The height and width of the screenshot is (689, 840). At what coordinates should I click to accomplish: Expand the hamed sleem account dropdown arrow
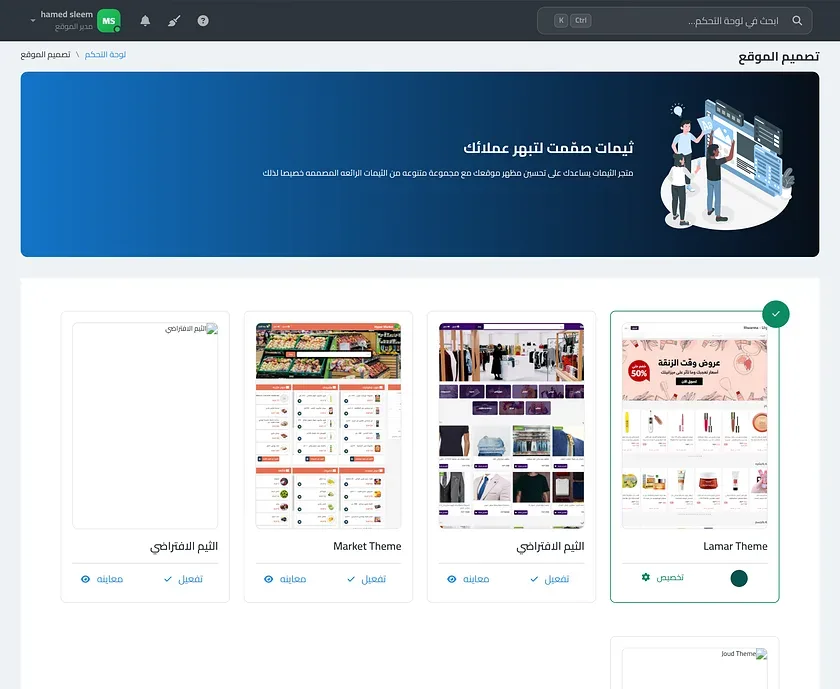pos(33,20)
